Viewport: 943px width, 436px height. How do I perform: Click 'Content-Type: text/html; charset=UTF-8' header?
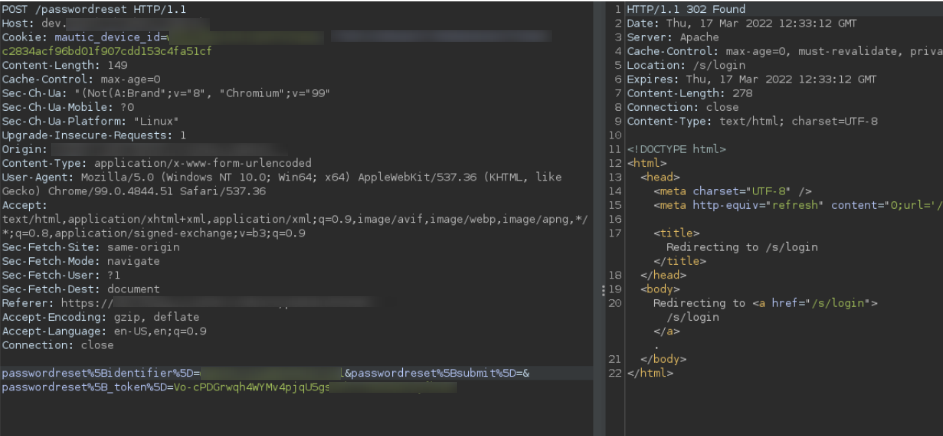click(752, 121)
